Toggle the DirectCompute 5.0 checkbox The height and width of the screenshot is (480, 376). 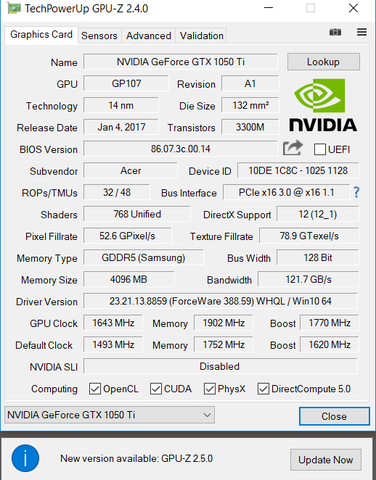pos(263,389)
